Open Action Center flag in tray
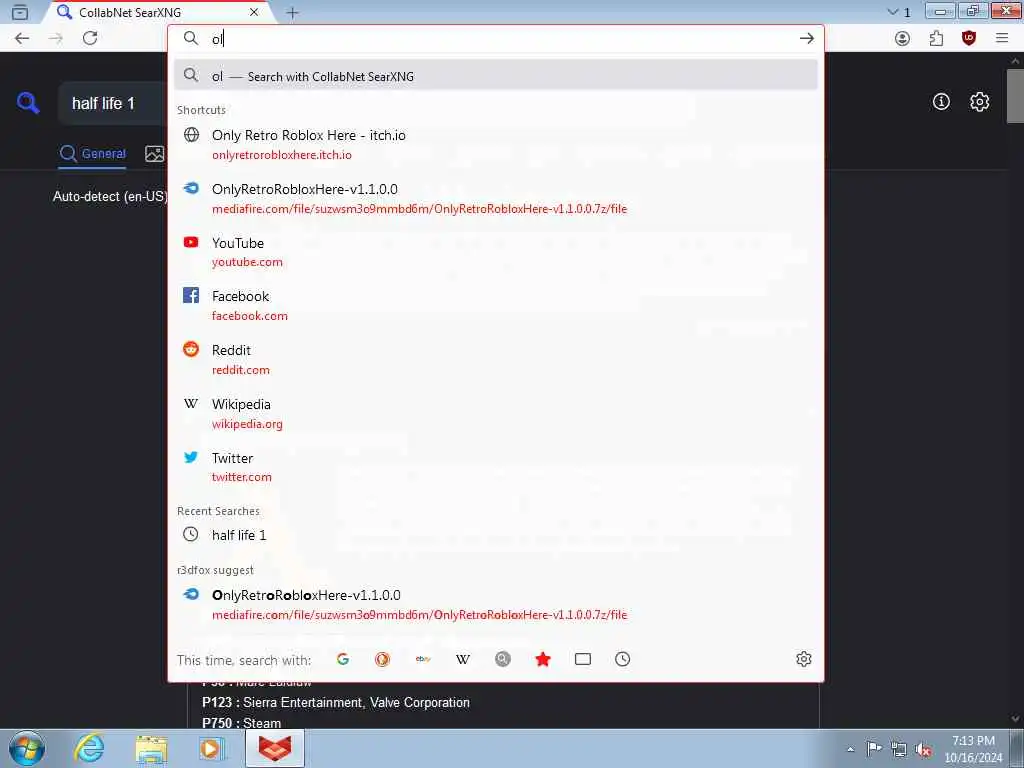The image size is (1024, 768). 874,749
